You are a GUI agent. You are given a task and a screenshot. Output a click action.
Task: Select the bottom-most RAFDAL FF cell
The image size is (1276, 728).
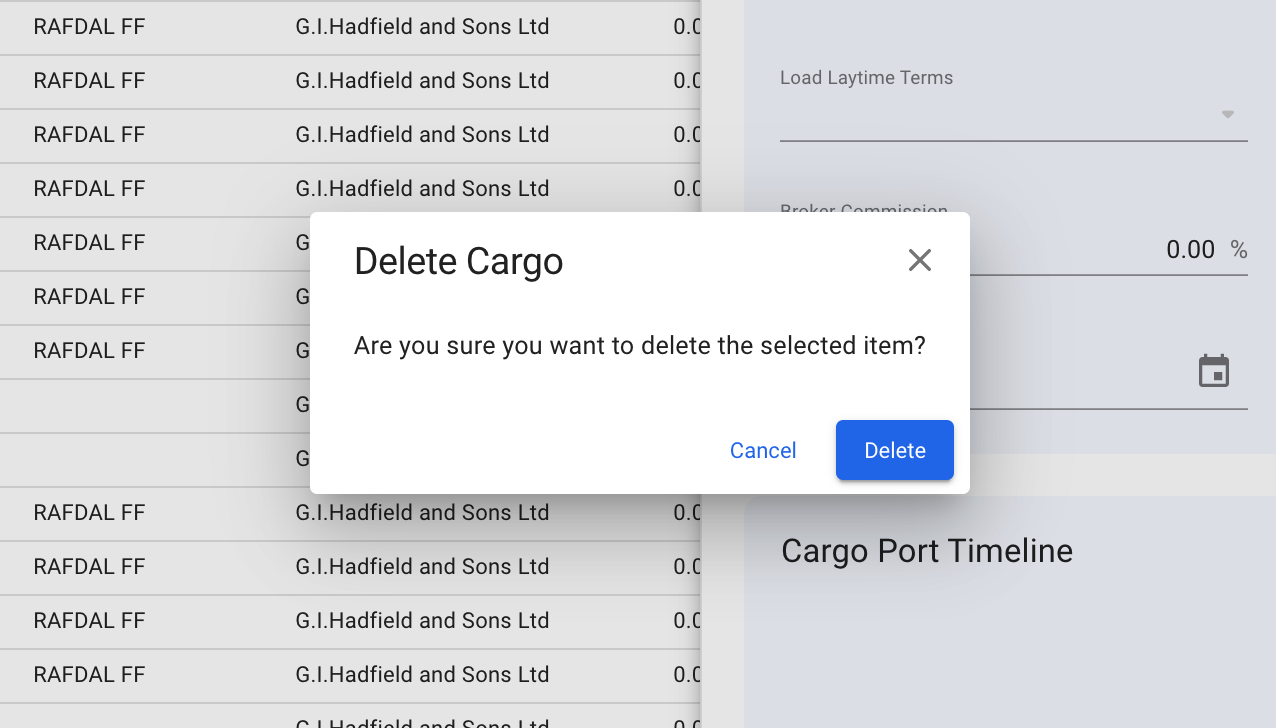tap(89, 675)
